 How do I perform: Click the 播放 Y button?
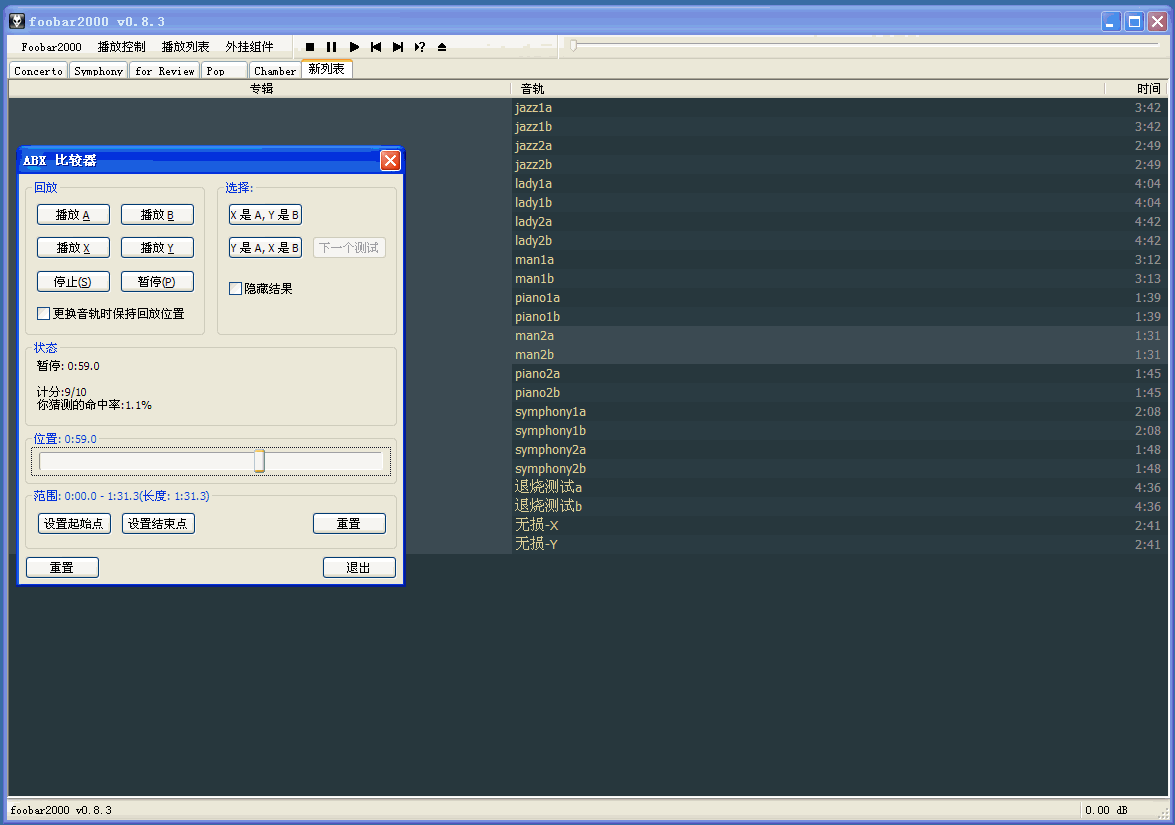pyautogui.click(x=157, y=248)
